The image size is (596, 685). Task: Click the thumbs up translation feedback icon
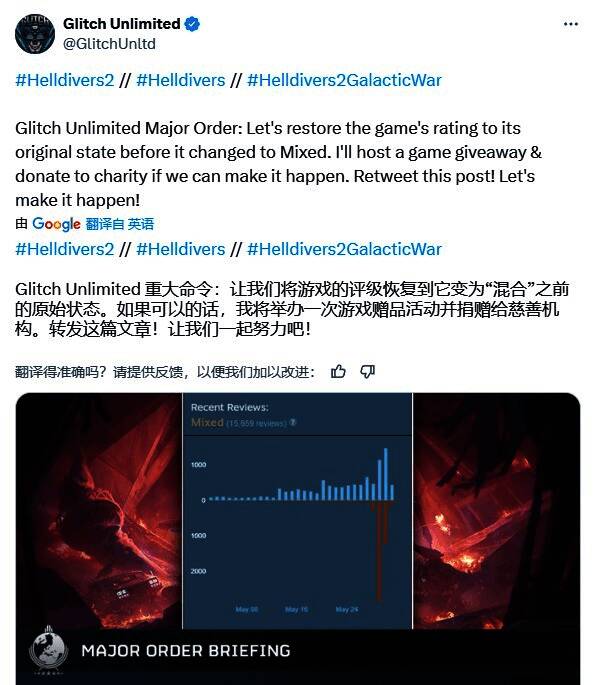[x=338, y=372]
